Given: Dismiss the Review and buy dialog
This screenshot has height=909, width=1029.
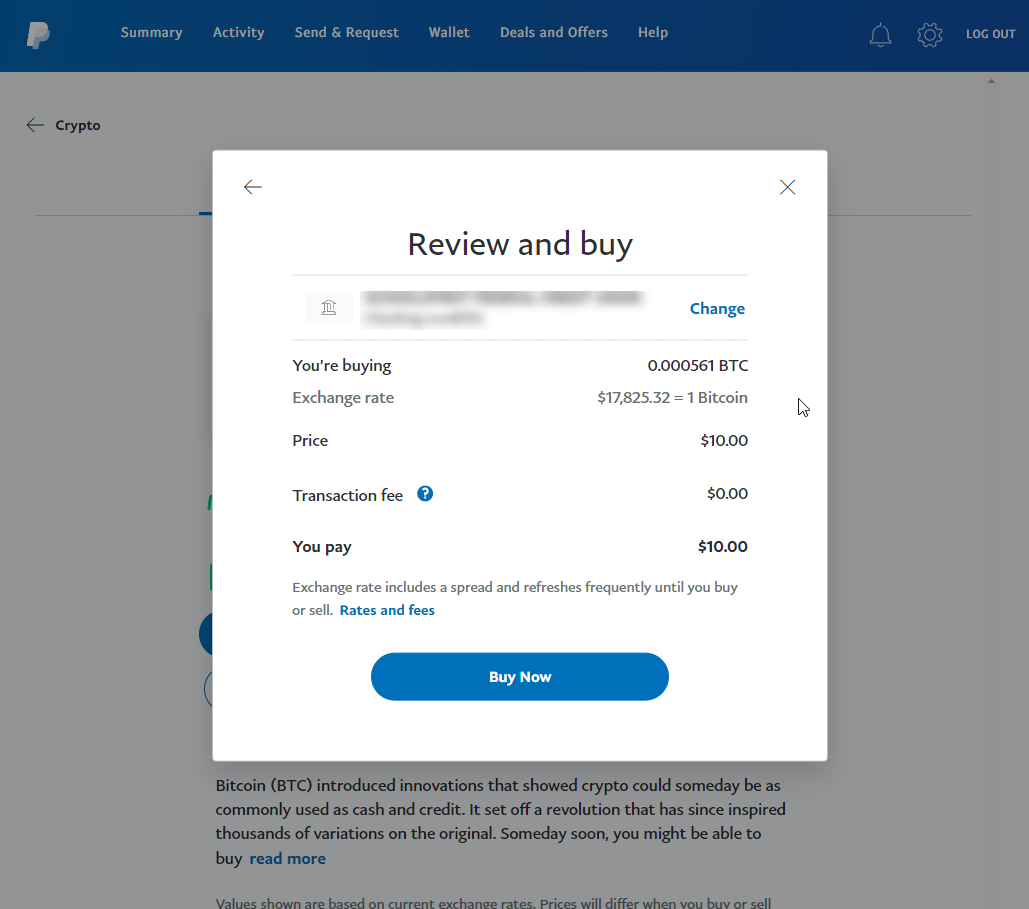Looking at the screenshot, I should click(787, 187).
